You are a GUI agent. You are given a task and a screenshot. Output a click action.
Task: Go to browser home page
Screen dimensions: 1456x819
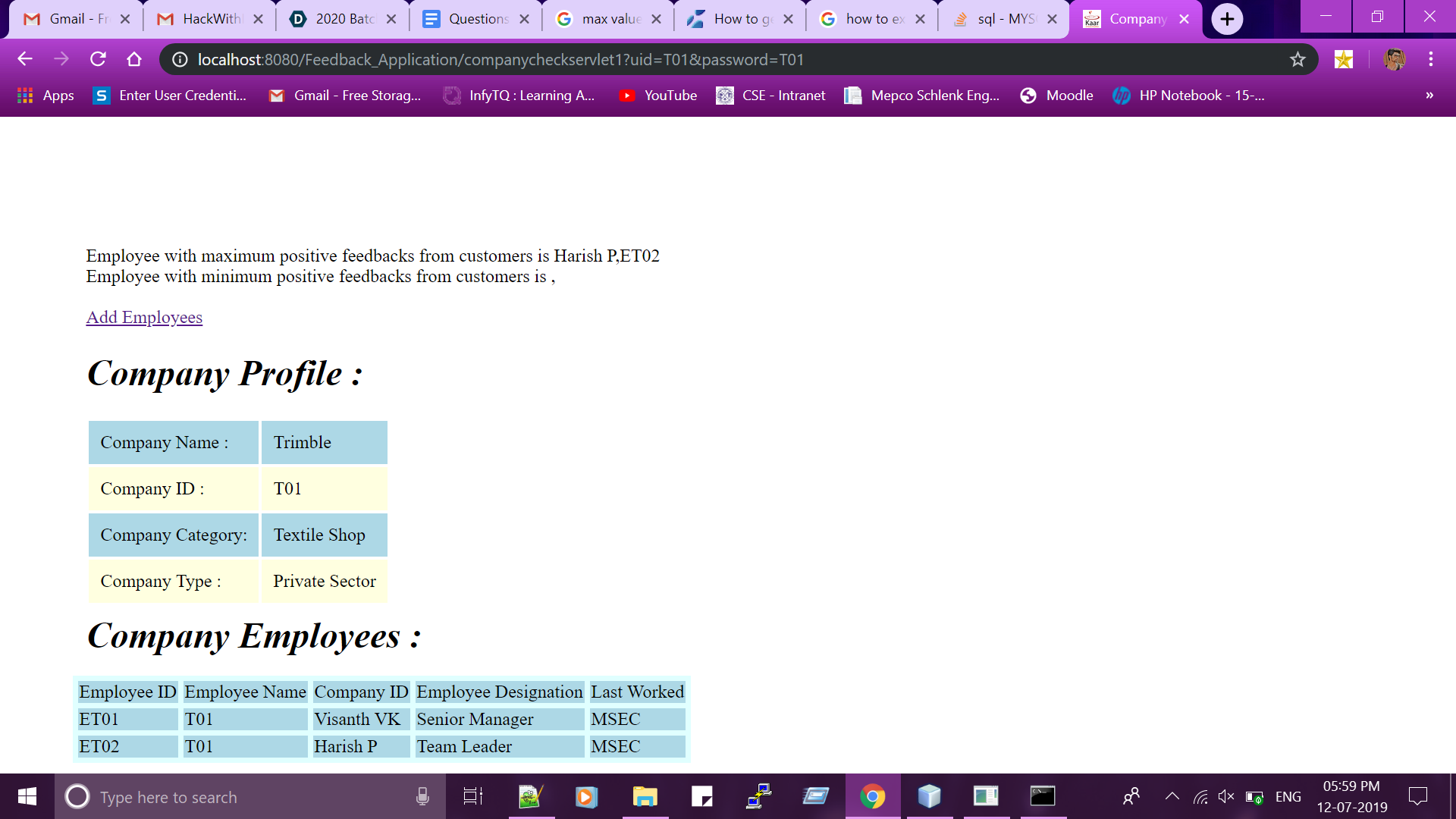pos(134,59)
